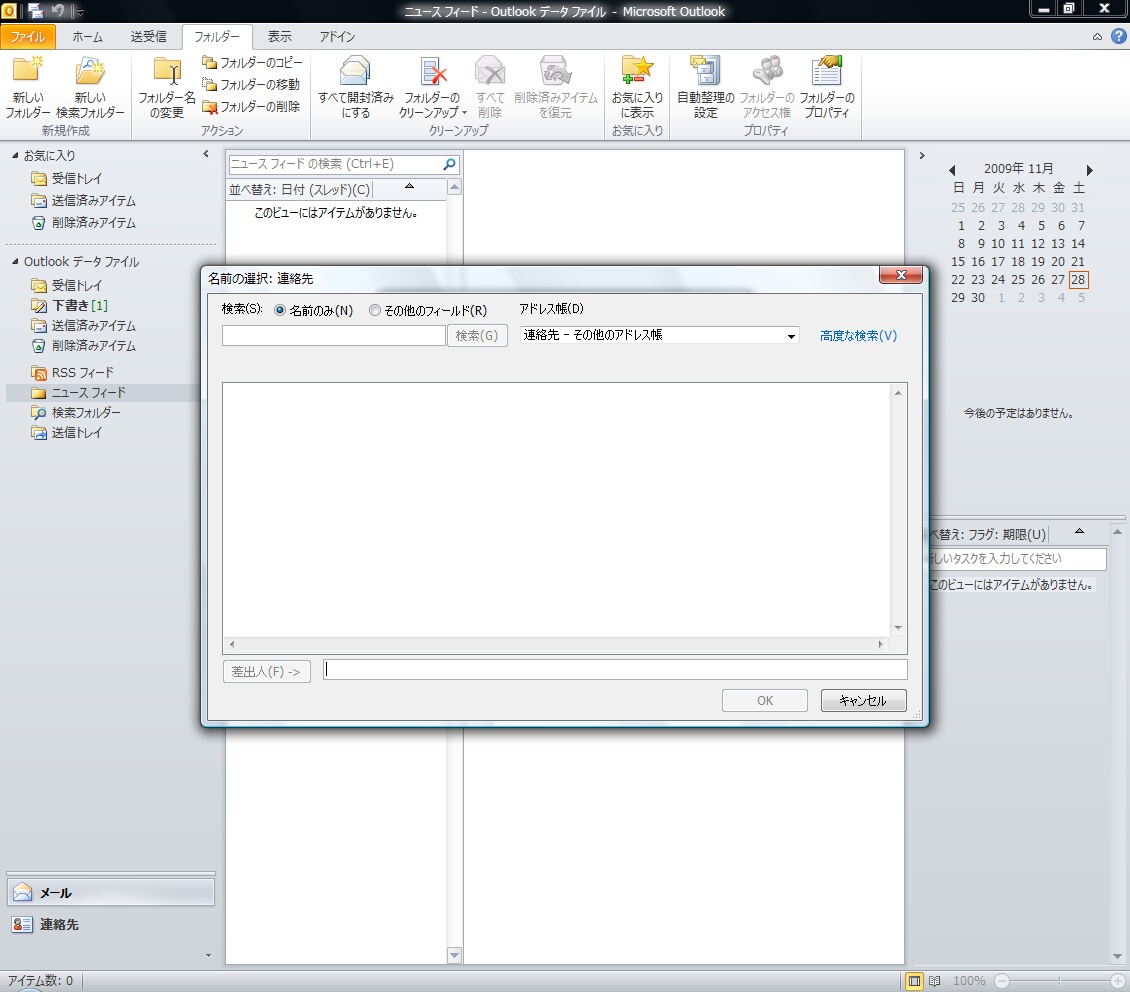This screenshot has width=1130, height=992.
Task: Click the キャンセル button in the dialog
Action: click(863, 700)
